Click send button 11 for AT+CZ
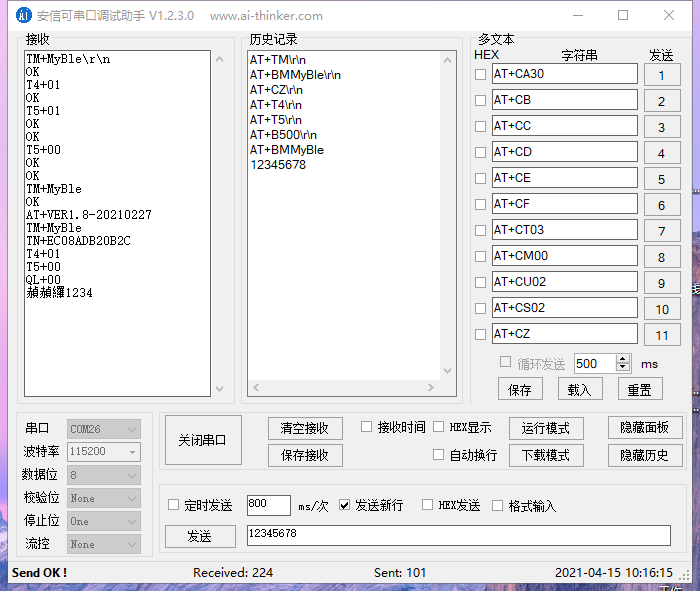700x591 pixels. pos(662,335)
